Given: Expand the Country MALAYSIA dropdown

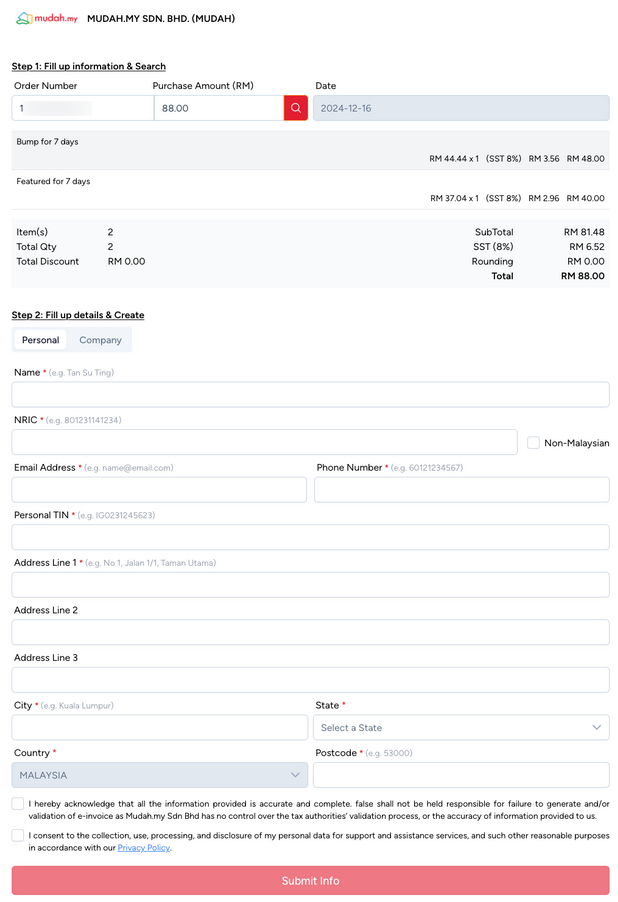Looking at the screenshot, I should [x=160, y=775].
